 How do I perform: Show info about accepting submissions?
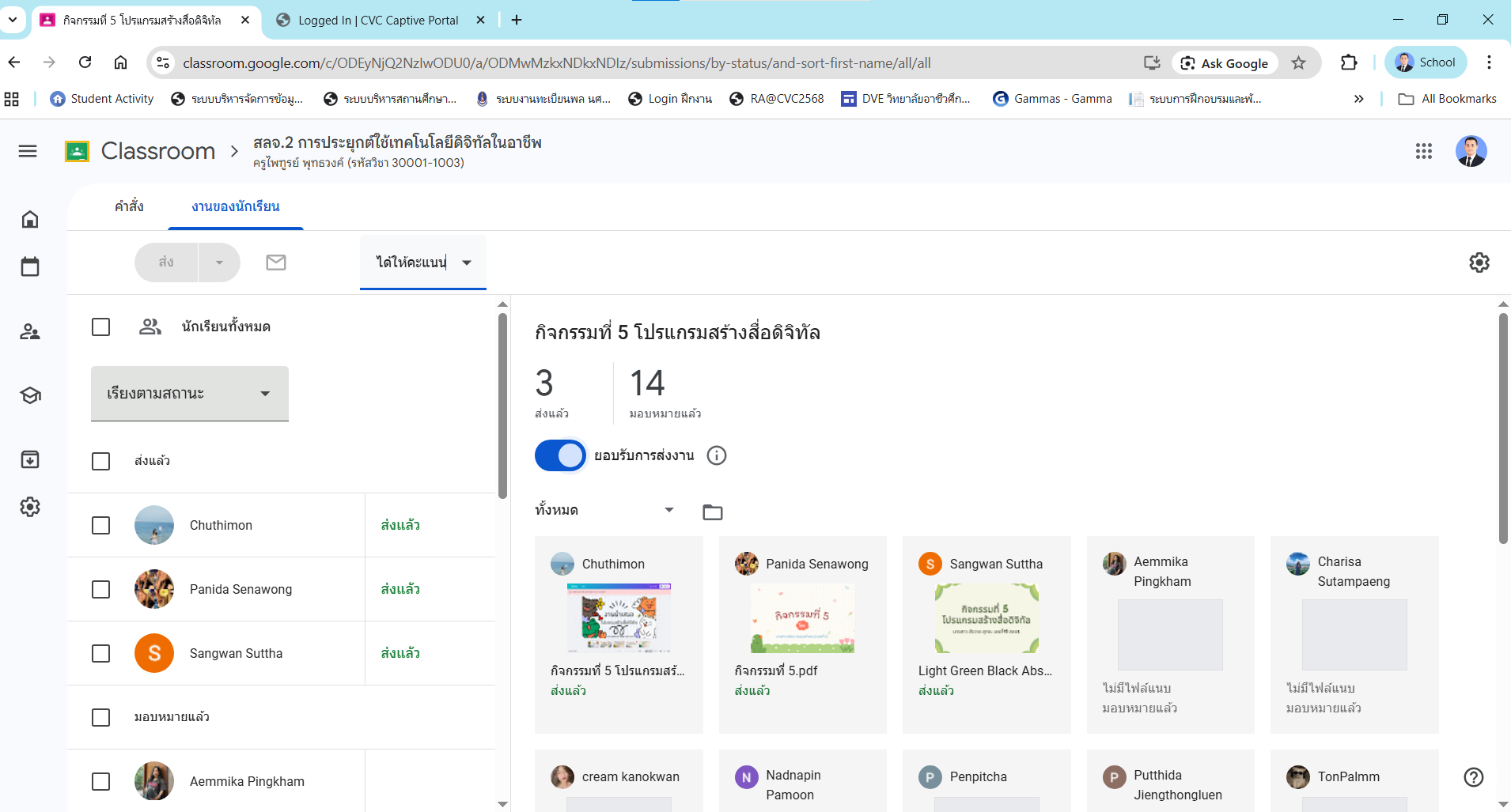[717, 455]
